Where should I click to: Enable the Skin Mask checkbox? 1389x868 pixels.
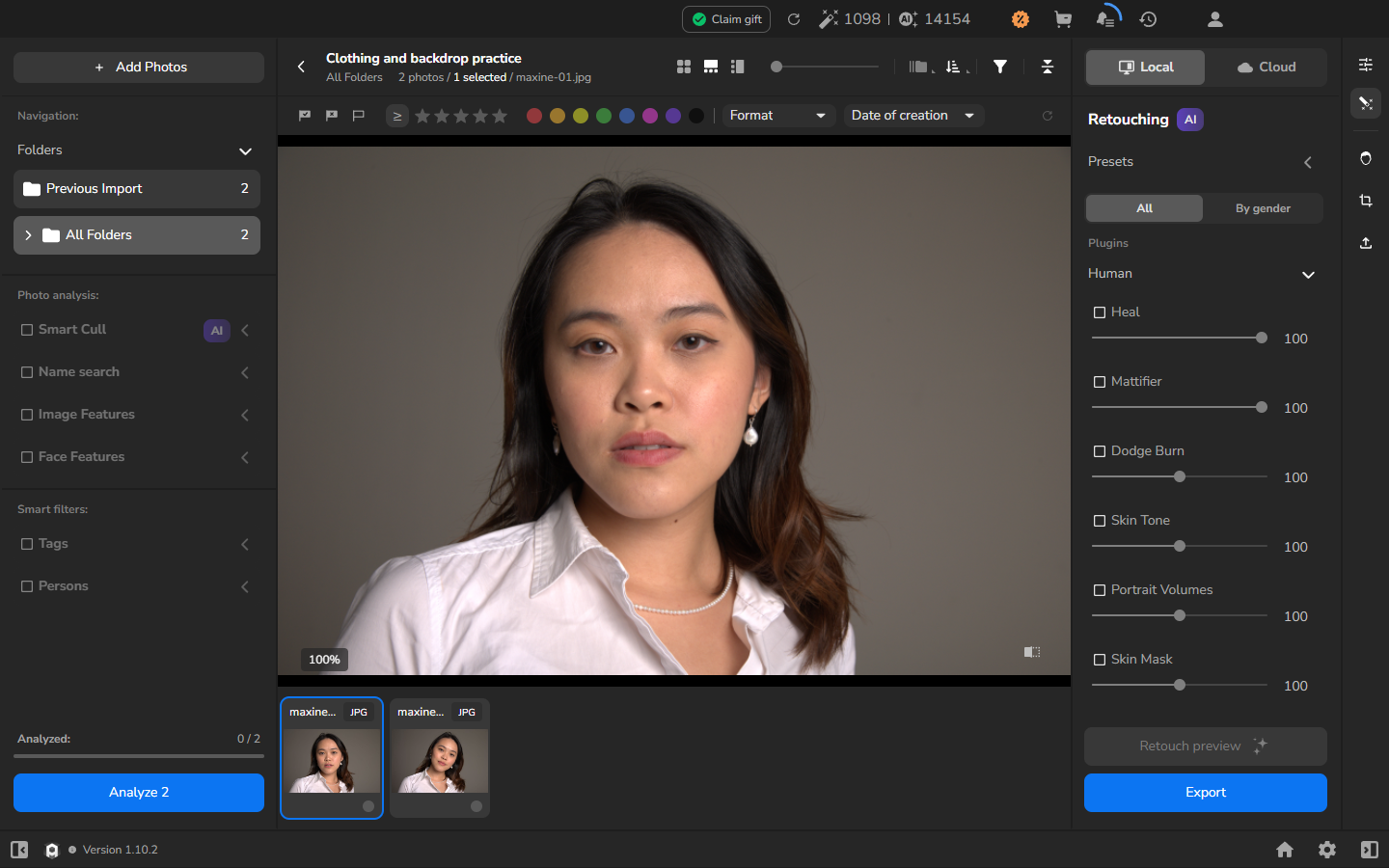[x=1100, y=660]
